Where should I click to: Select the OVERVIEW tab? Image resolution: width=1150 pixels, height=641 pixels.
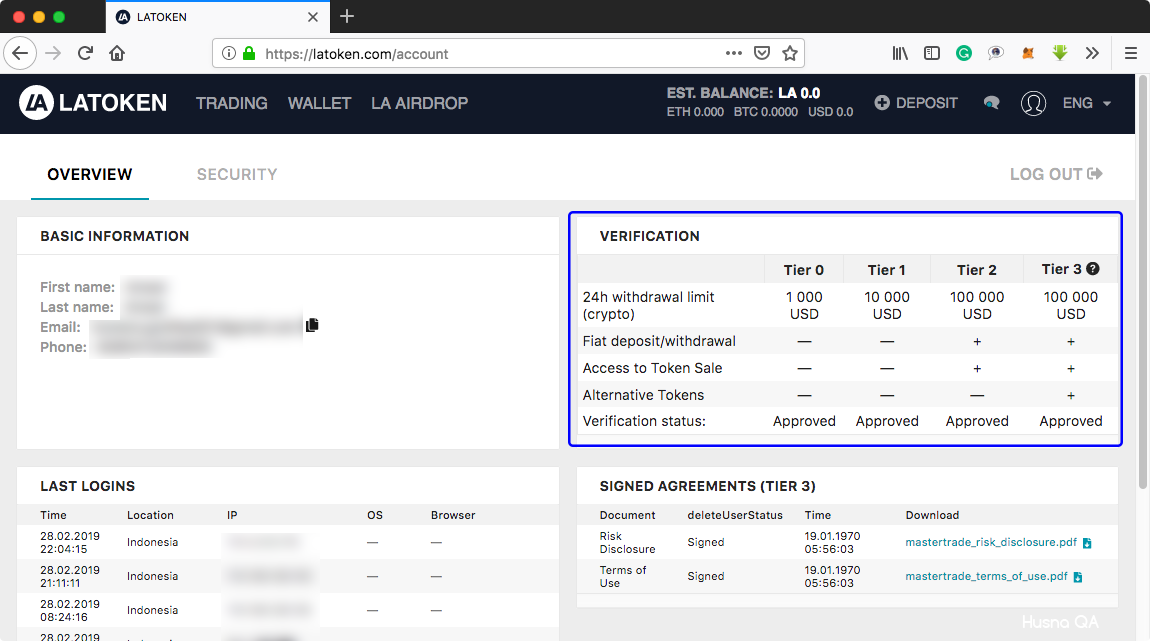[x=90, y=175]
